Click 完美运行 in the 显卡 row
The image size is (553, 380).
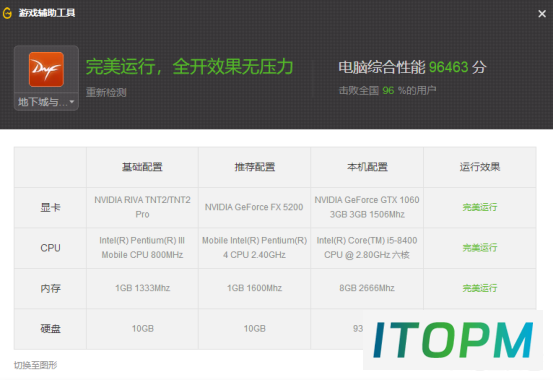480,207
